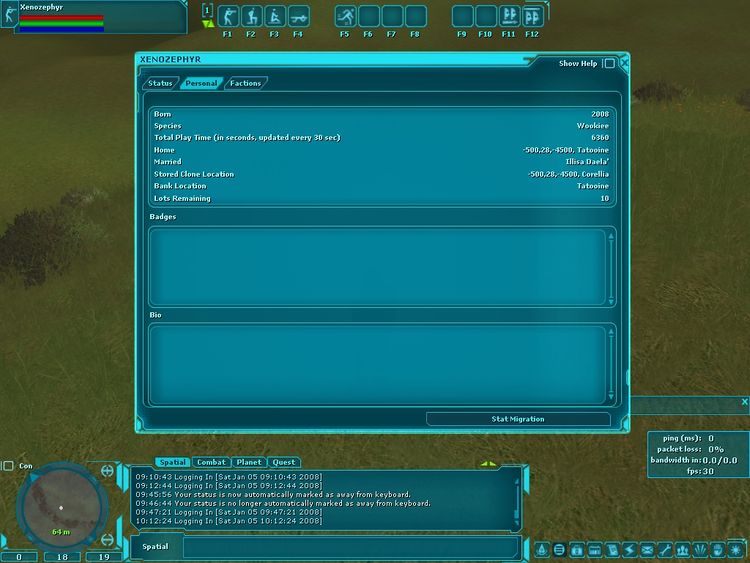The height and width of the screenshot is (563, 750).
Task: Click the Badges list scroll down arrow
Action: coord(610,300)
